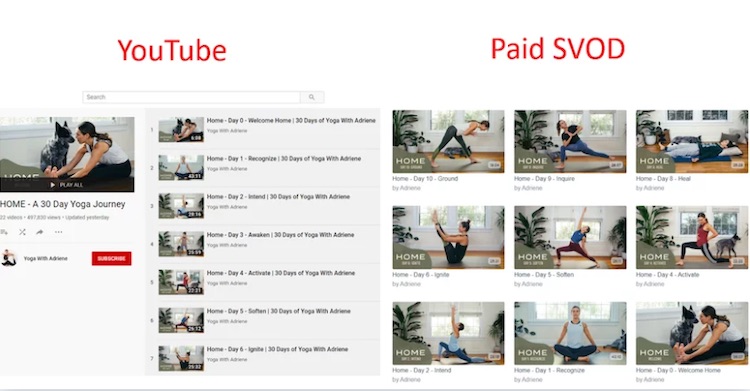
Task: Click SVOD caption Home - Day 2 - Intend
Action: coord(422,370)
